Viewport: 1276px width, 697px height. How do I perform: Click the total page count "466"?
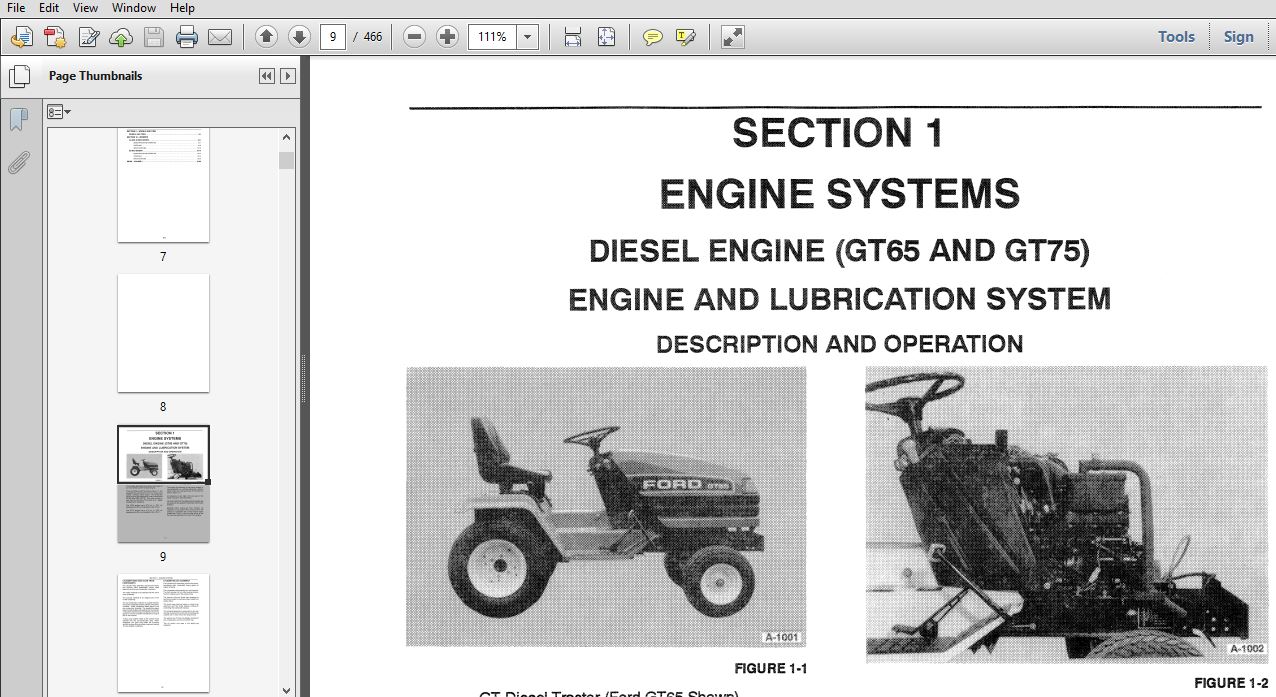372,38
